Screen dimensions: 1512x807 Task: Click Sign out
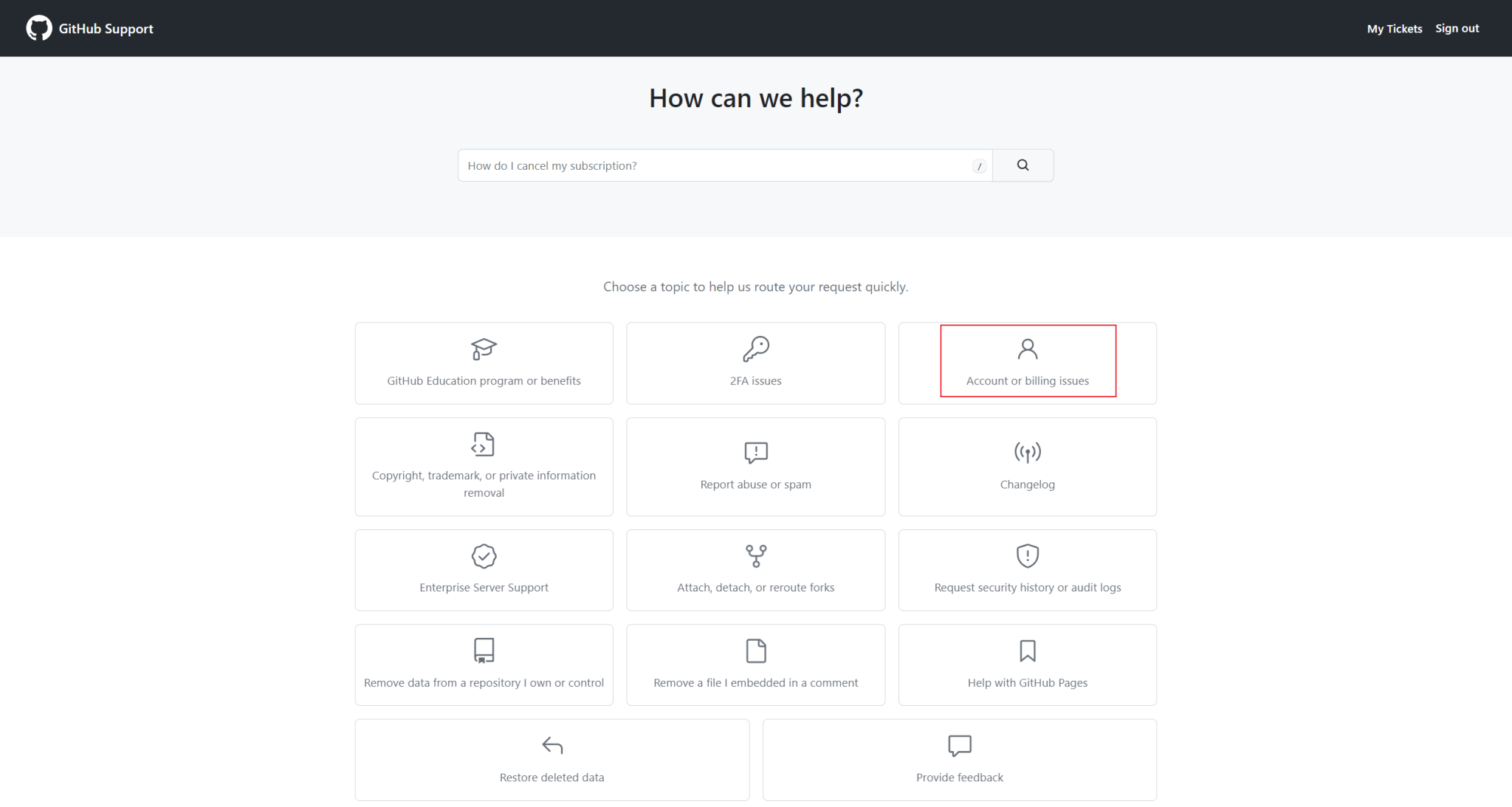tap(1456, 28)
